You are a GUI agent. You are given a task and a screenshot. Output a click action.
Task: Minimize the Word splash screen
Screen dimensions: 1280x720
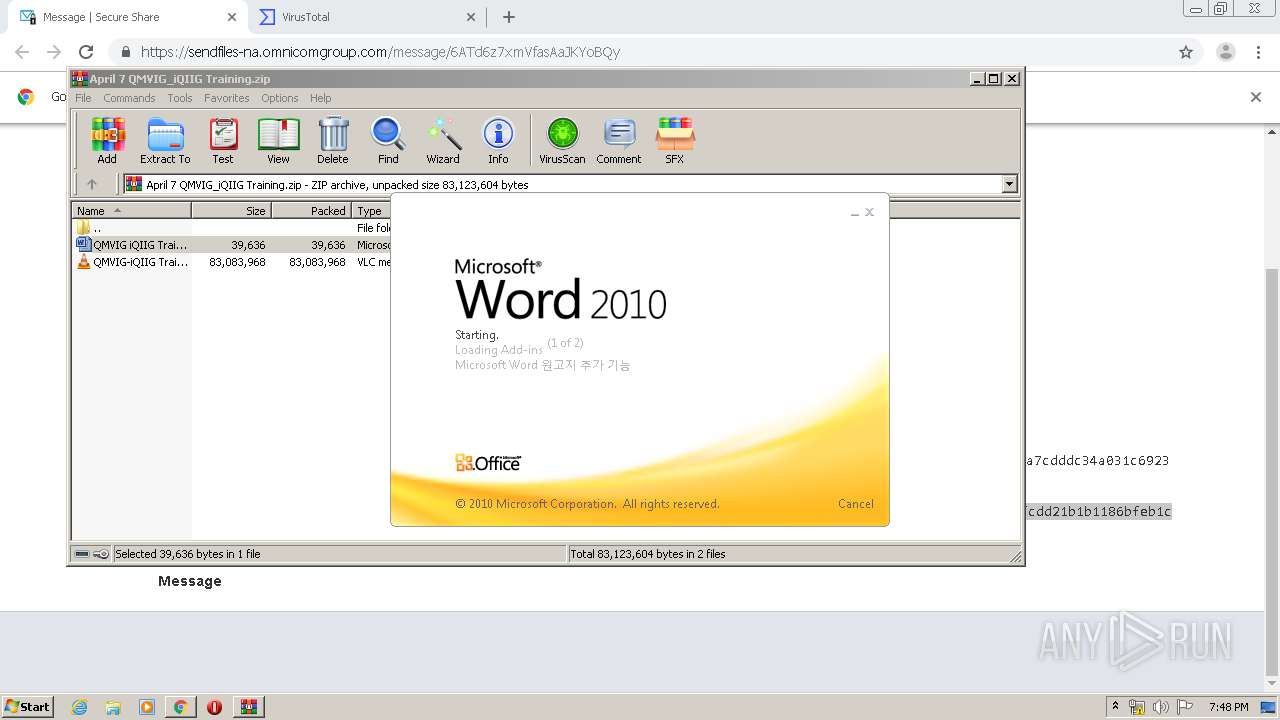[855, 213]
